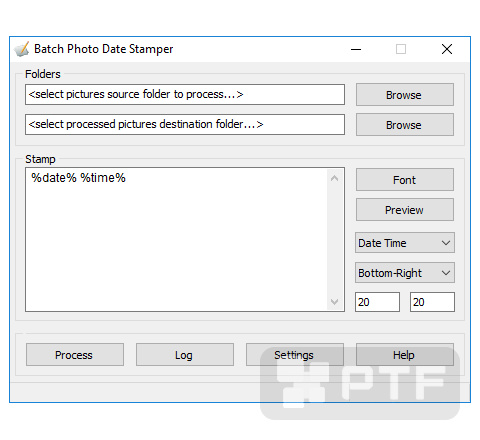Screen dimensions: 480x440
Task: Open the Font dialog
Action: pos(405,180)
